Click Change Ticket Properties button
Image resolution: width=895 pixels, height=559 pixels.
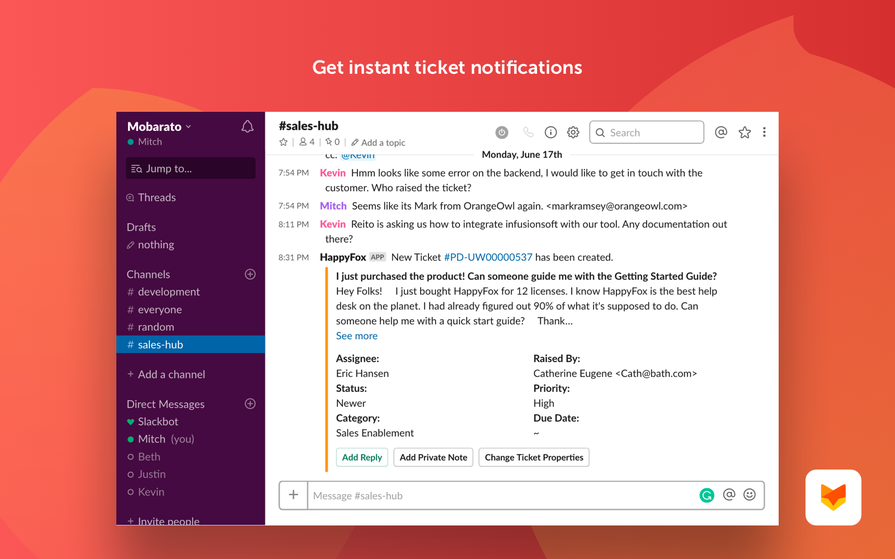[534, 457]
